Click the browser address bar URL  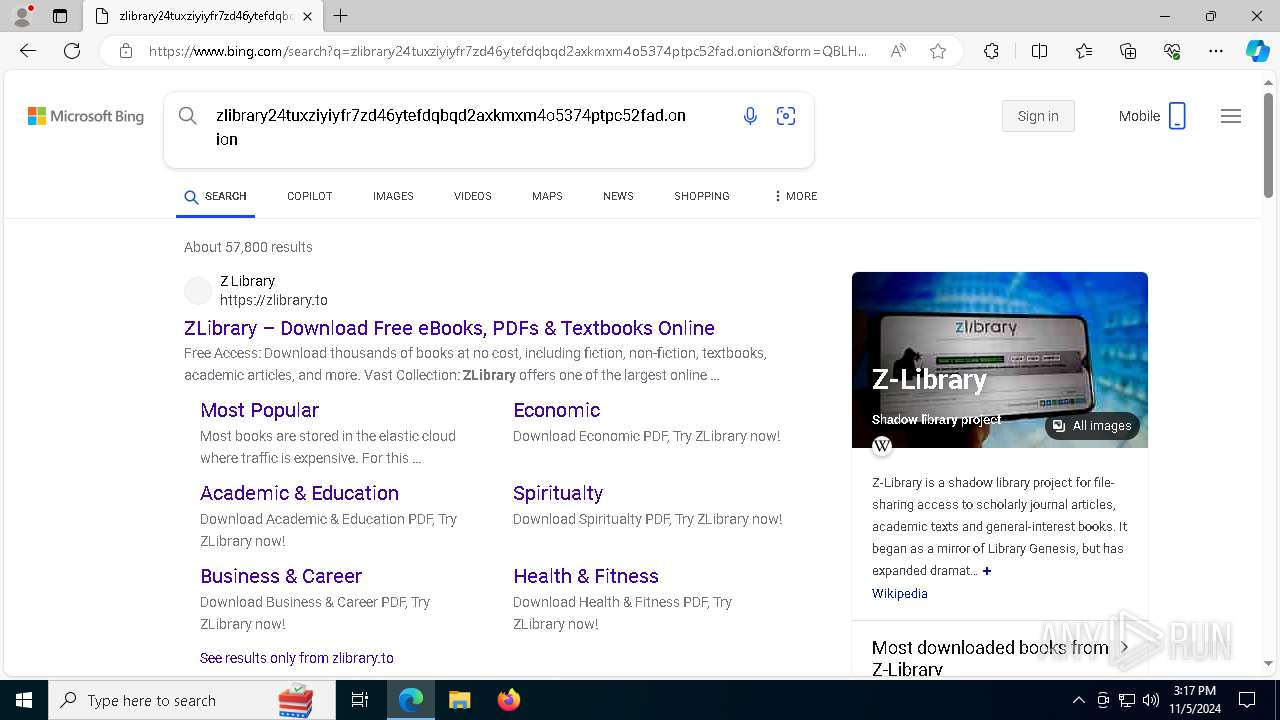[508, 51]
